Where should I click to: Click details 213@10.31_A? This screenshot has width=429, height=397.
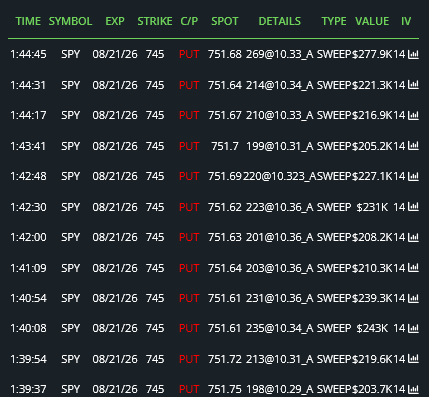(280, 359)
